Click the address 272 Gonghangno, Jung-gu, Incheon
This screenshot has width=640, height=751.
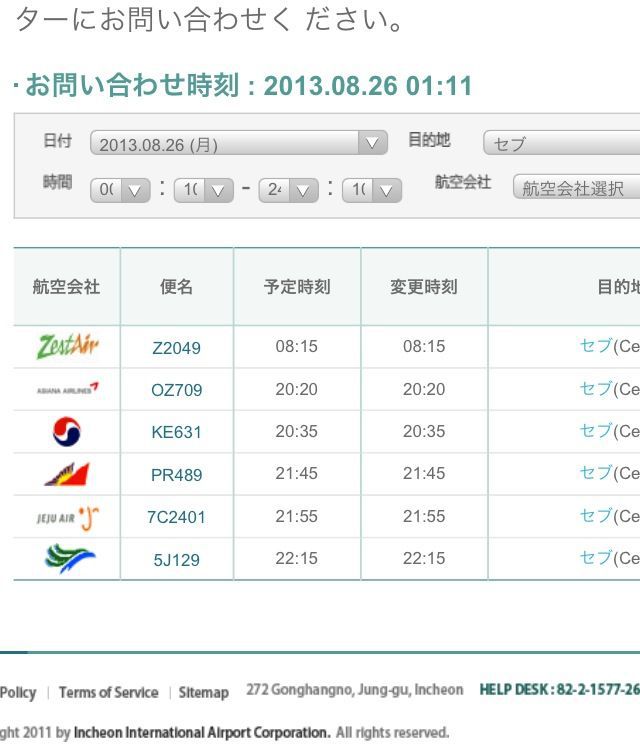[x=354, y=690]
